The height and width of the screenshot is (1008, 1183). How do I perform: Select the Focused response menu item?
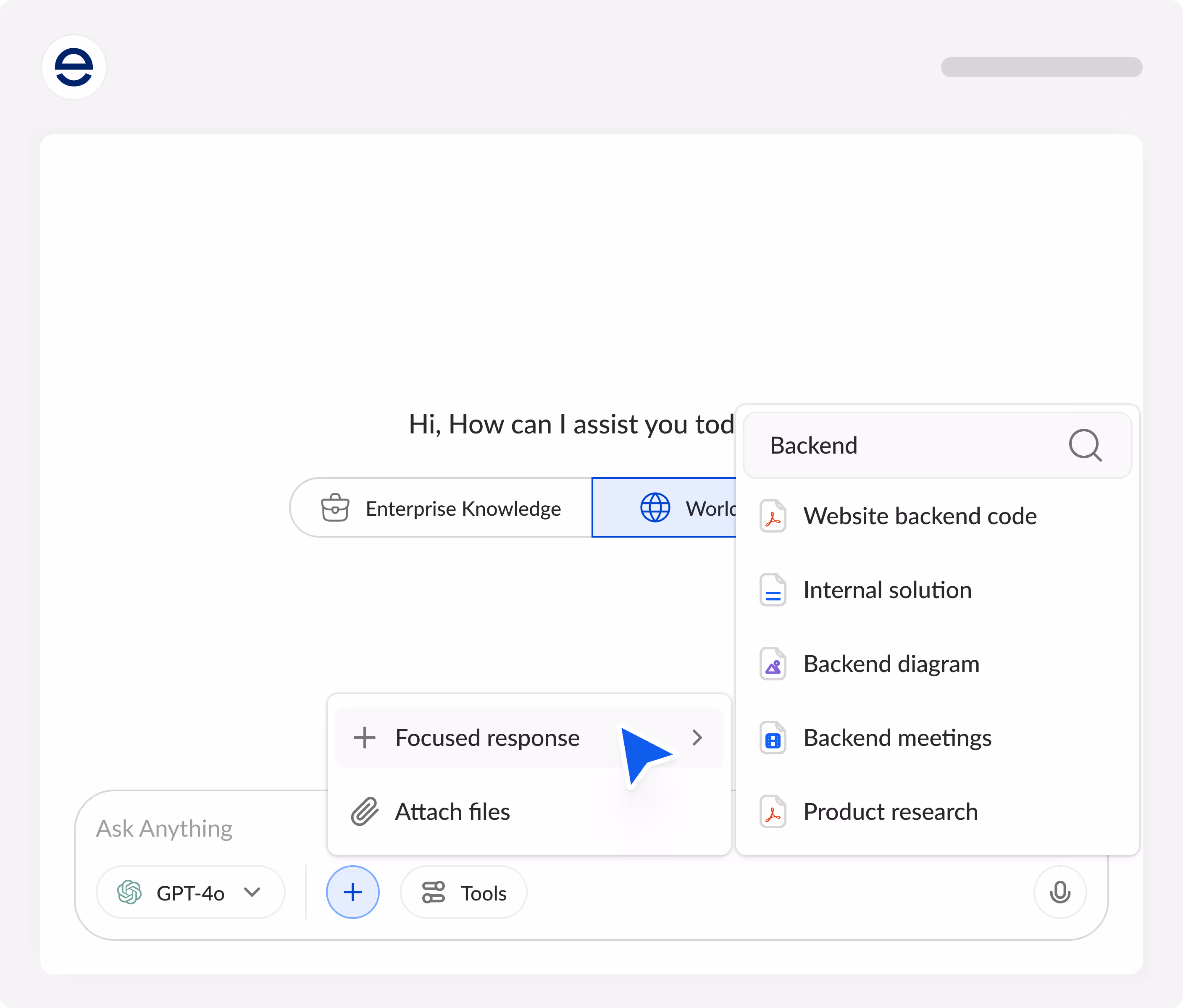(x=487, y=738)
